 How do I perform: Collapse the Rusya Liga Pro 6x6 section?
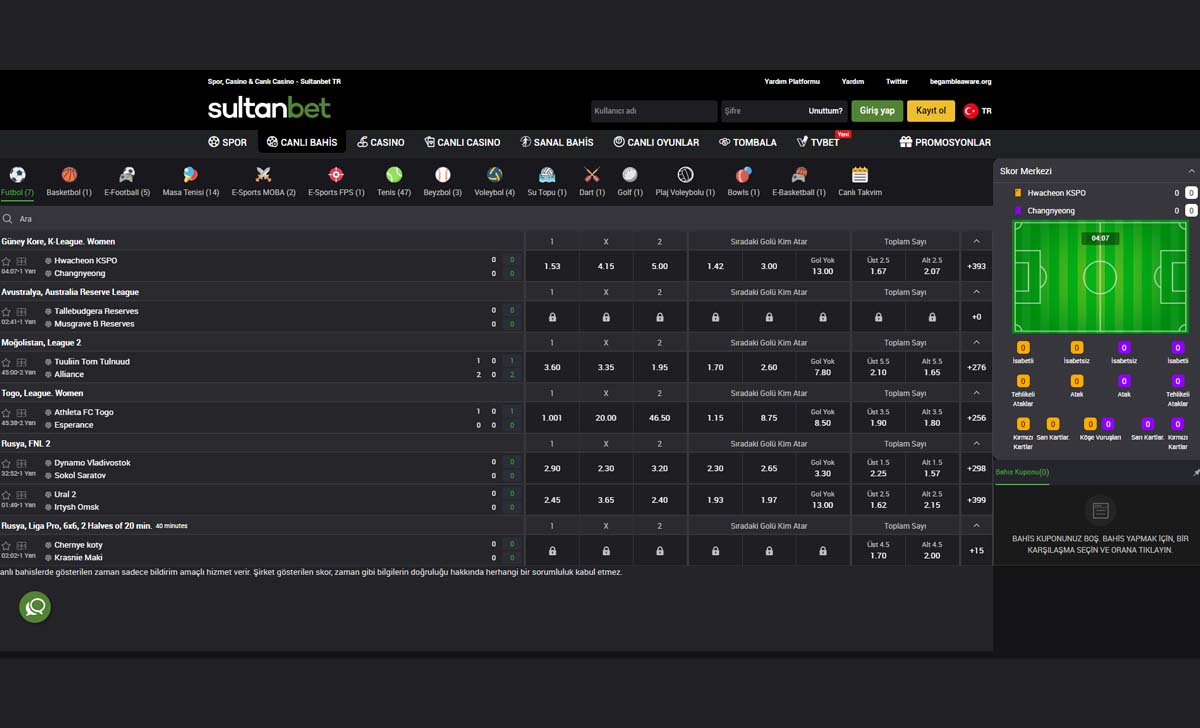pyautogui.click(x=976, y=525)
